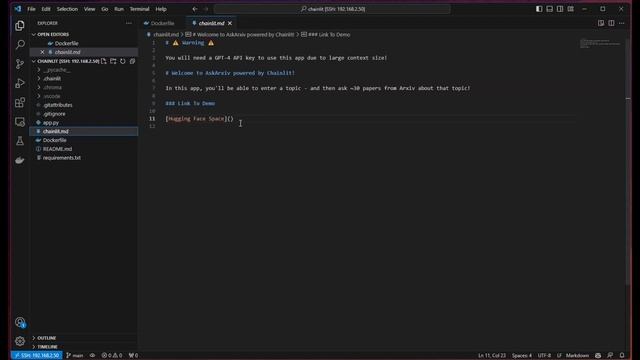640x360 pixels.
Task: Open the Help menu
Action: tap(161, 9)
